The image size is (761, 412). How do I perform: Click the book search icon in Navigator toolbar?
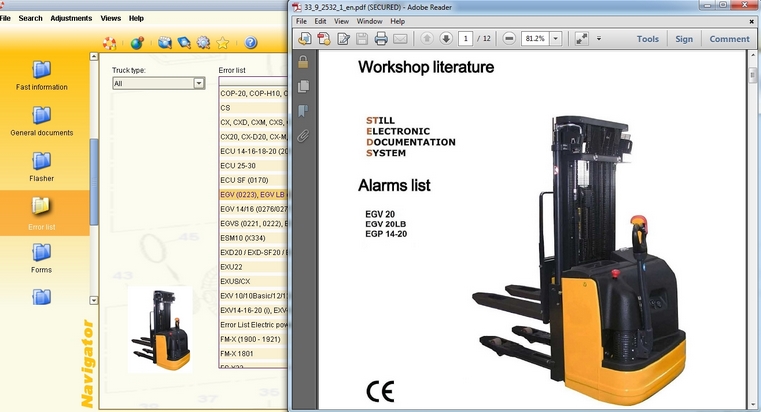tap(184, 43)
